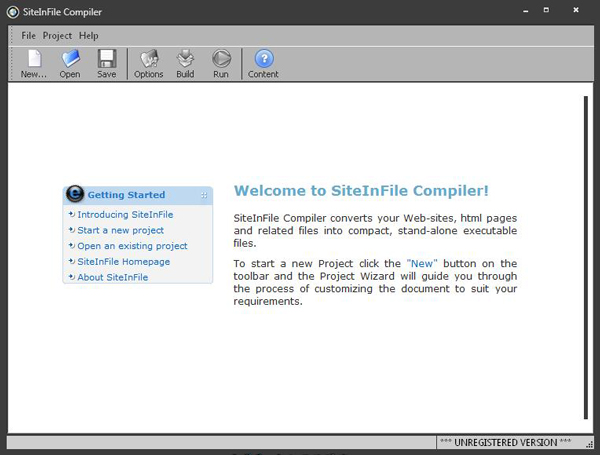Open the Project menu
Image resolution: width=600 pixels, height=455 pixels.
point(57,36)
